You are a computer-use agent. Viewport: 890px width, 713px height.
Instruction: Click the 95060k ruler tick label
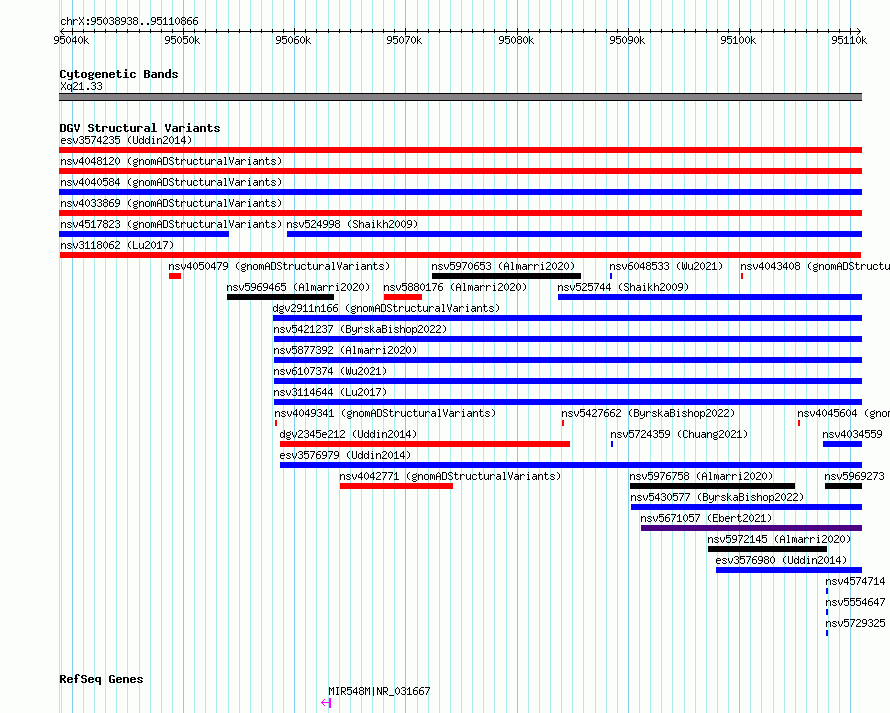(x=293, y=40)
